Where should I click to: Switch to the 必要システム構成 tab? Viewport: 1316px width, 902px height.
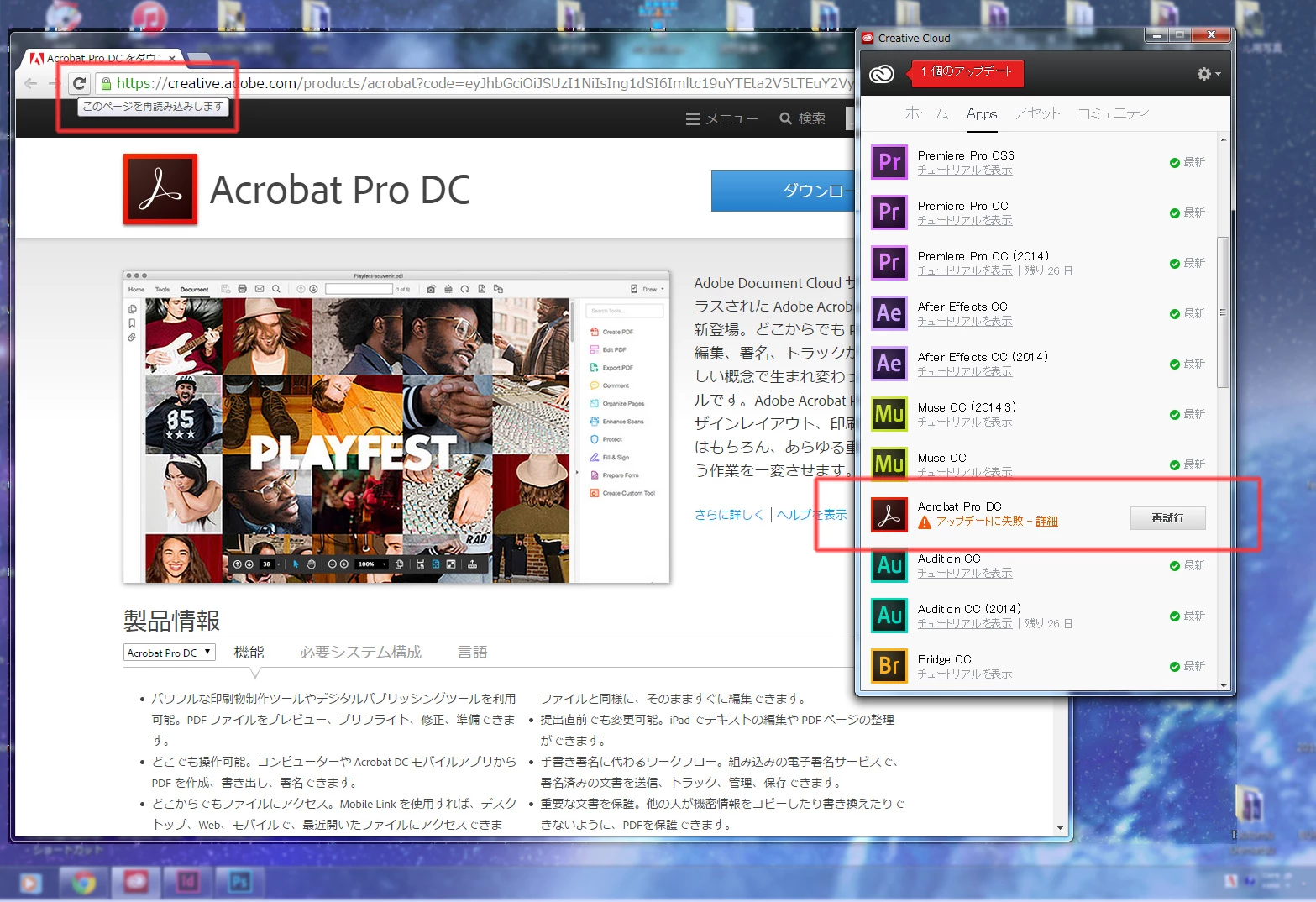coord(361,652)
